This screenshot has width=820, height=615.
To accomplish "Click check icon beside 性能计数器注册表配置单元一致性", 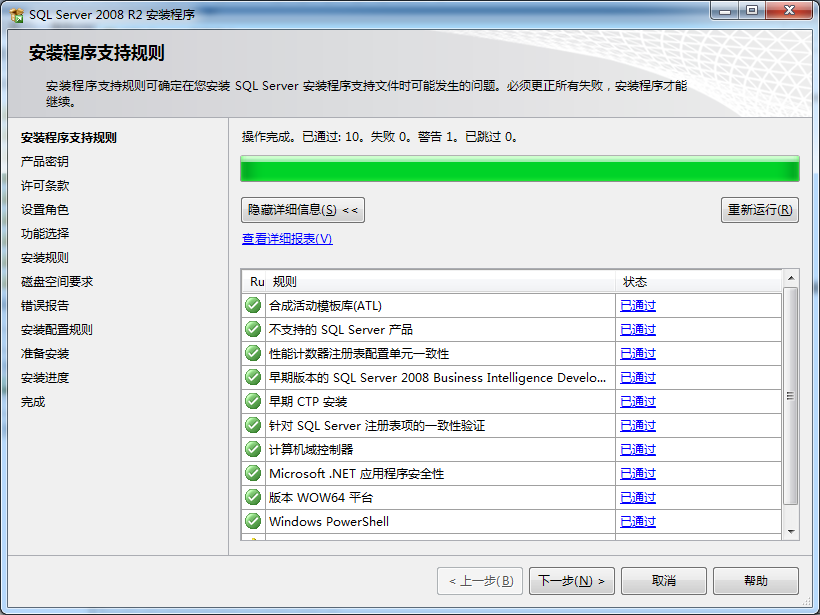I will tap(253, 353).
